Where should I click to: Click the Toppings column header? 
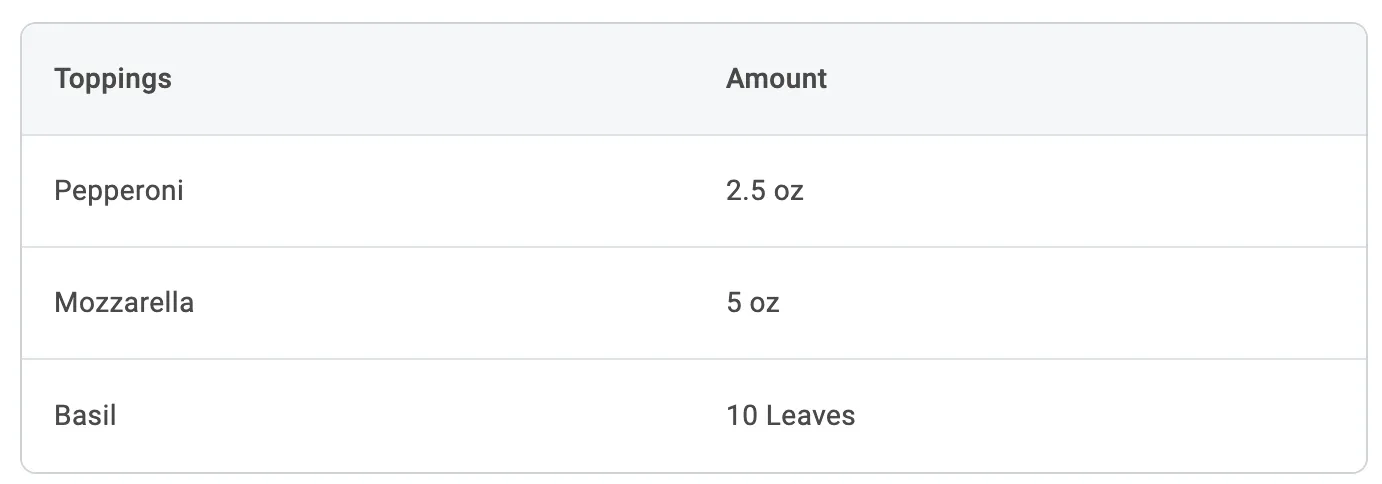click(x=113, y=79)
